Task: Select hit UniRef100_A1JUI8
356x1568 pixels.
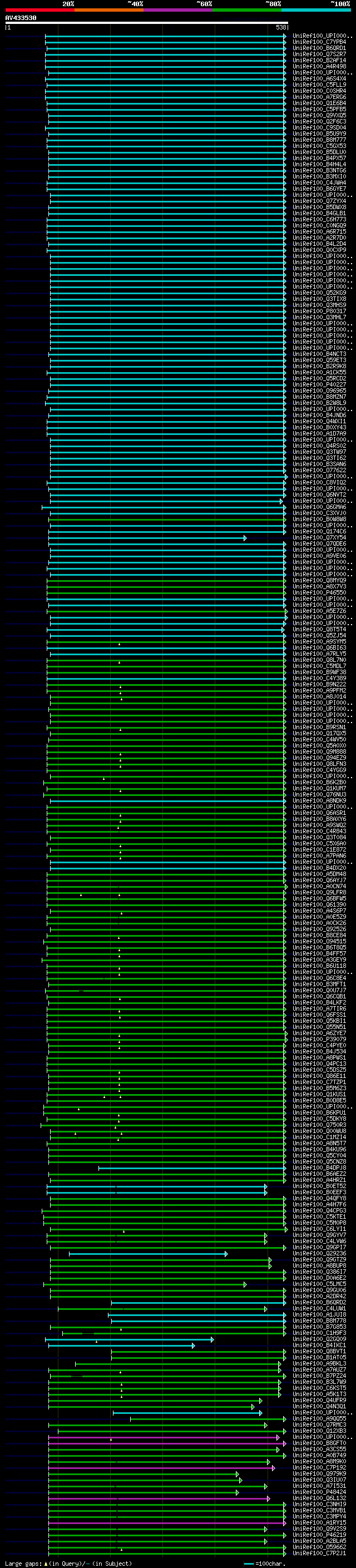Action: (319, 1315)
